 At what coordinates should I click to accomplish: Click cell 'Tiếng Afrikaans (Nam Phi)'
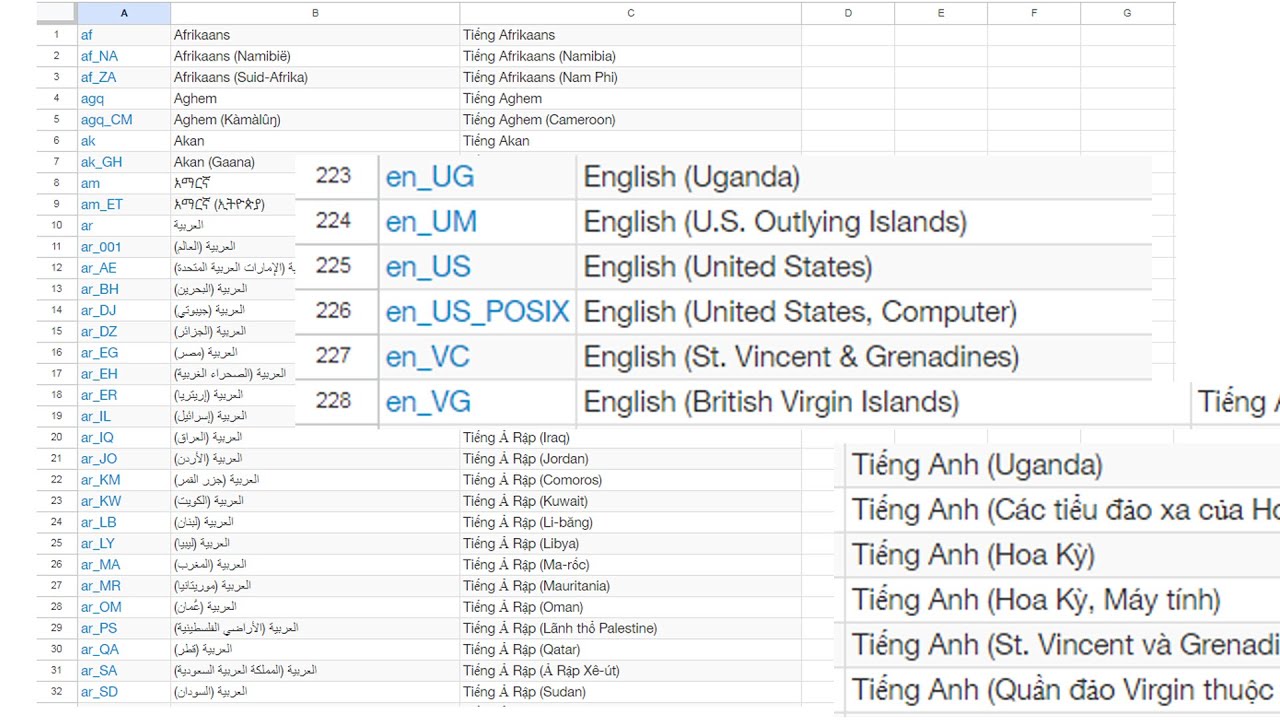(x=630, y=77)
